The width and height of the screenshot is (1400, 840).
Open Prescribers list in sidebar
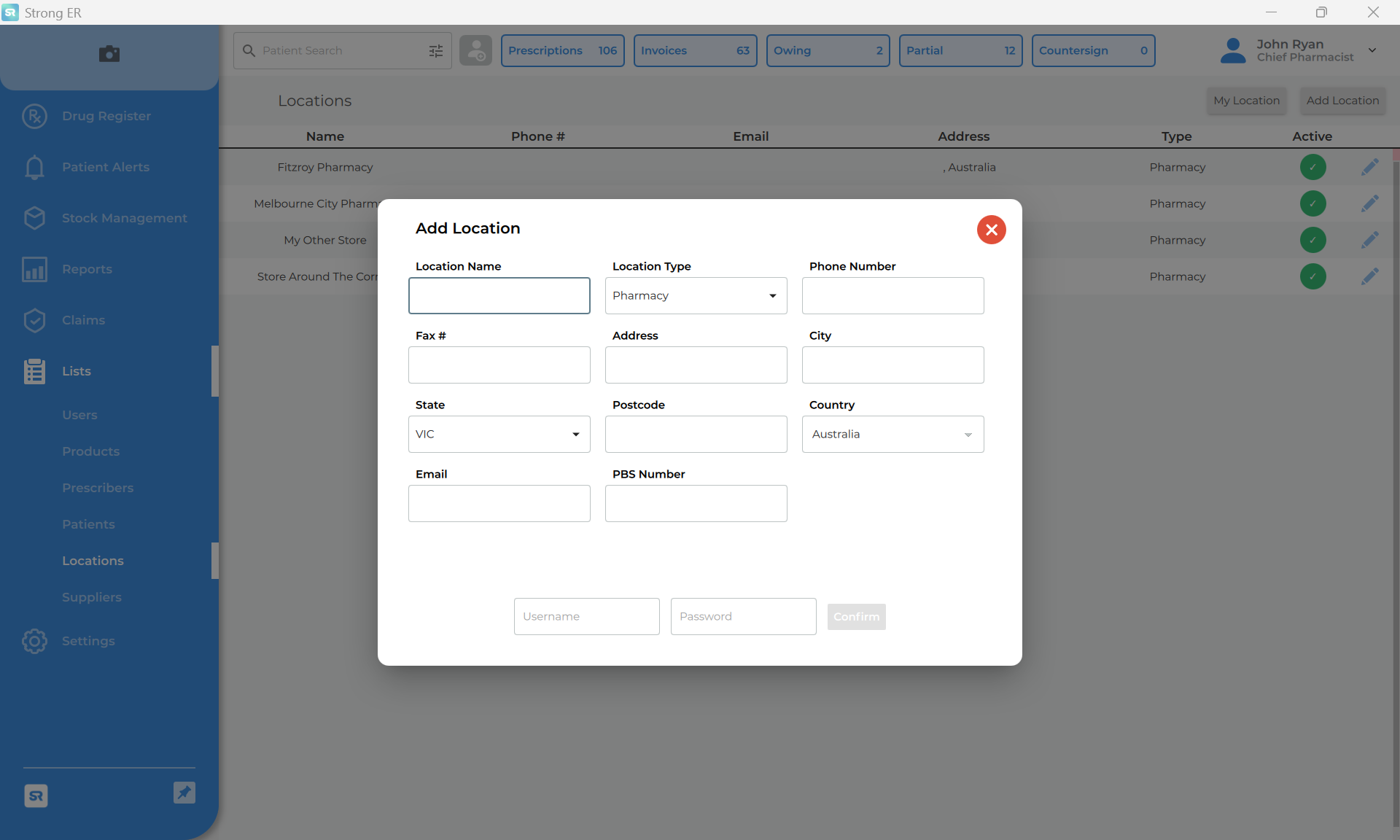[98, 488]
